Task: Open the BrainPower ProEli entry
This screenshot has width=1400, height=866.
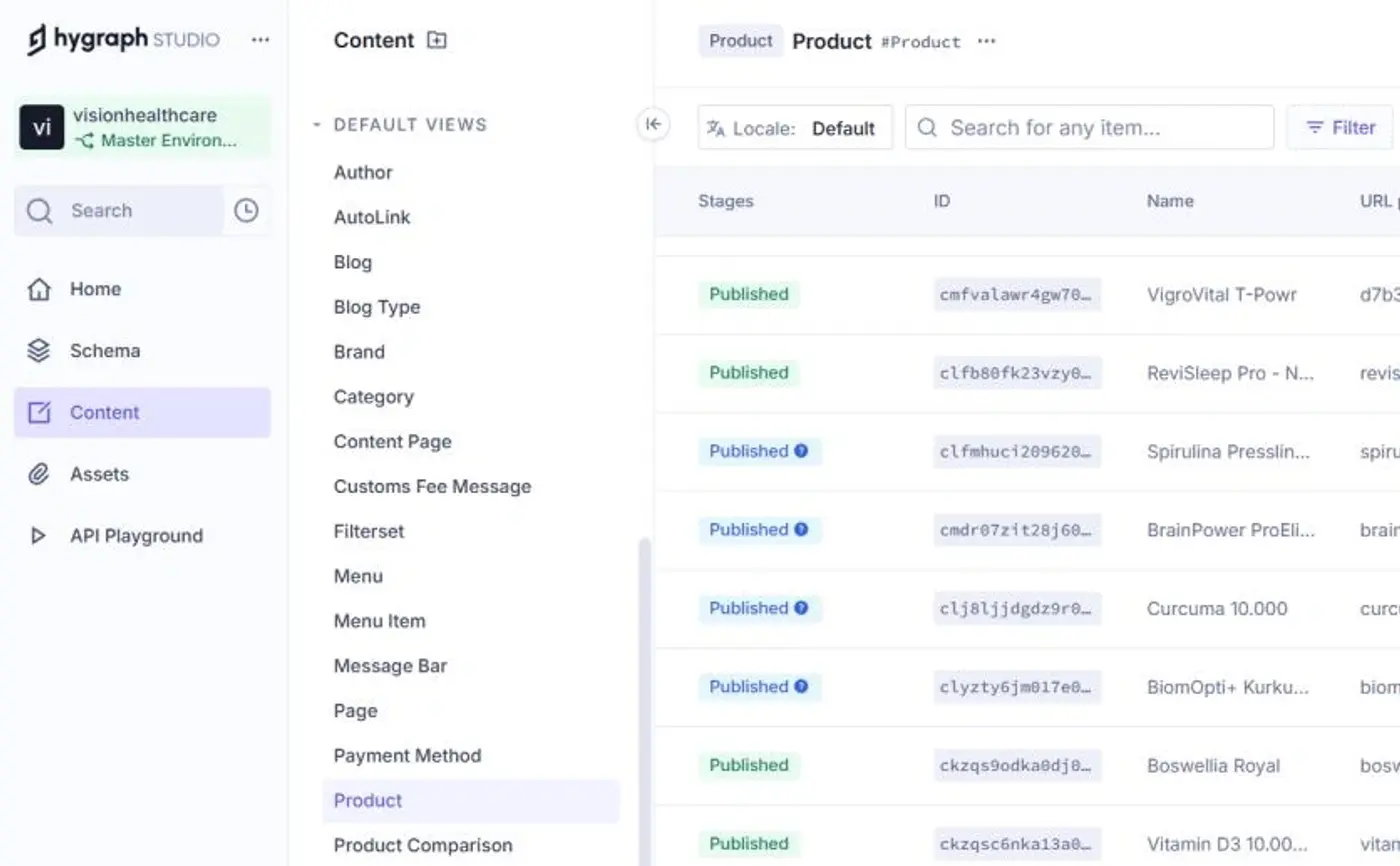Action: click(x=1231, y=530)
